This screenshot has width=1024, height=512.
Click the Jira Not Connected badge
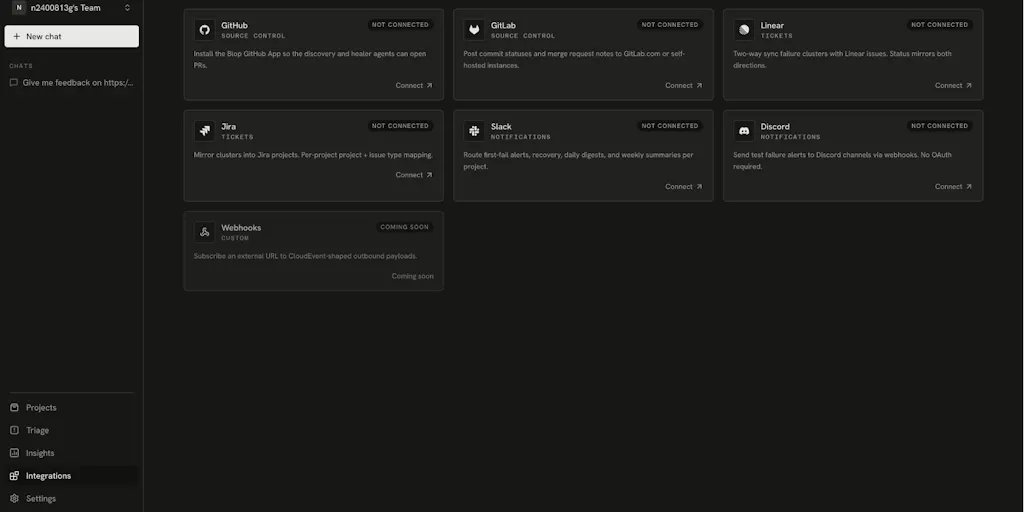pyautogui.click(x=400, y=126)
